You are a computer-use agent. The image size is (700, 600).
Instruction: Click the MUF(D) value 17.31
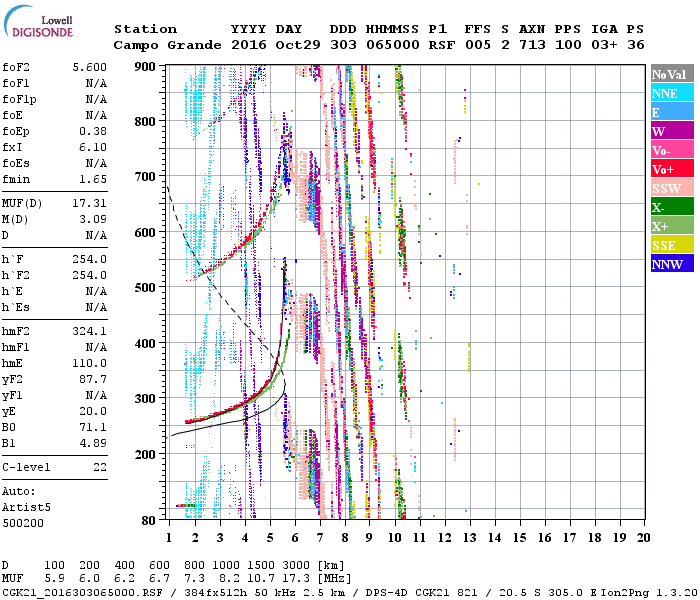90,203
